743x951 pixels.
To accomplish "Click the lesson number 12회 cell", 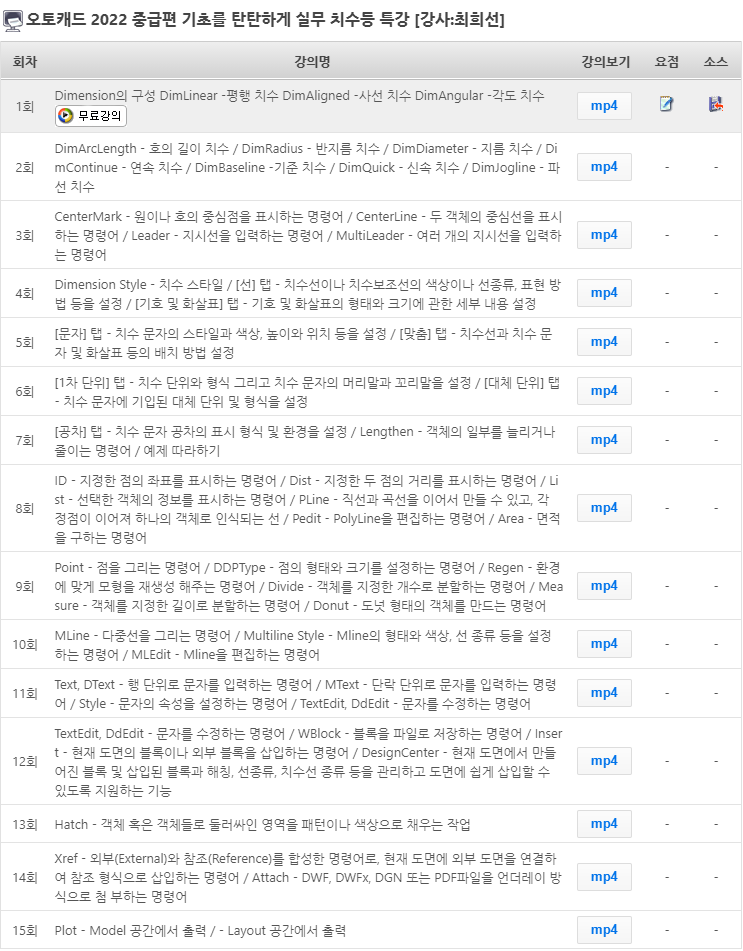I will [25, 762].
